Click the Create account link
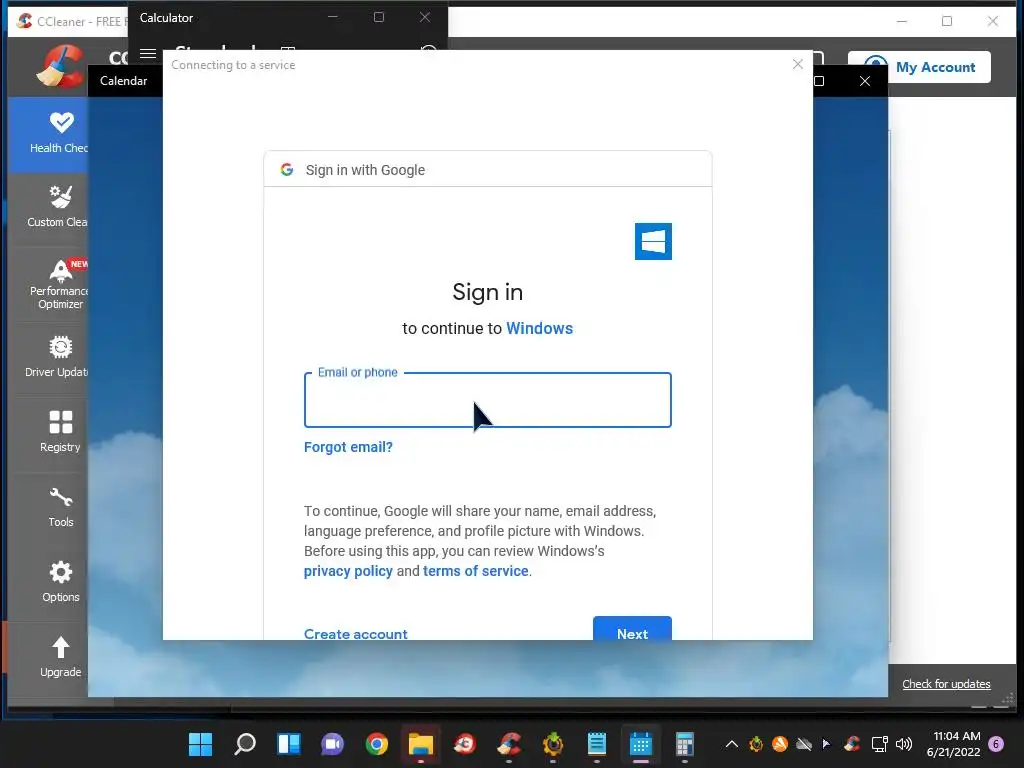This screenshot has width=1024, height=768. pos(355,633)
